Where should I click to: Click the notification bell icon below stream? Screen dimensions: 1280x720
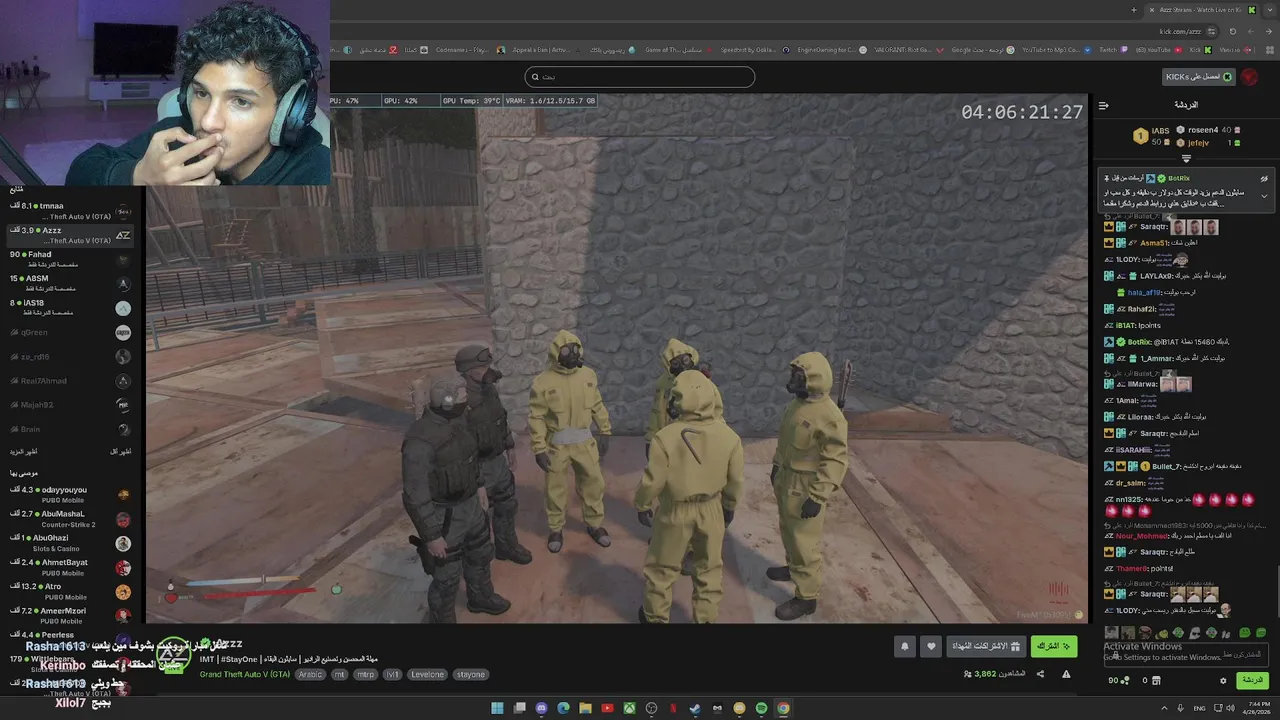click(905, 646)
